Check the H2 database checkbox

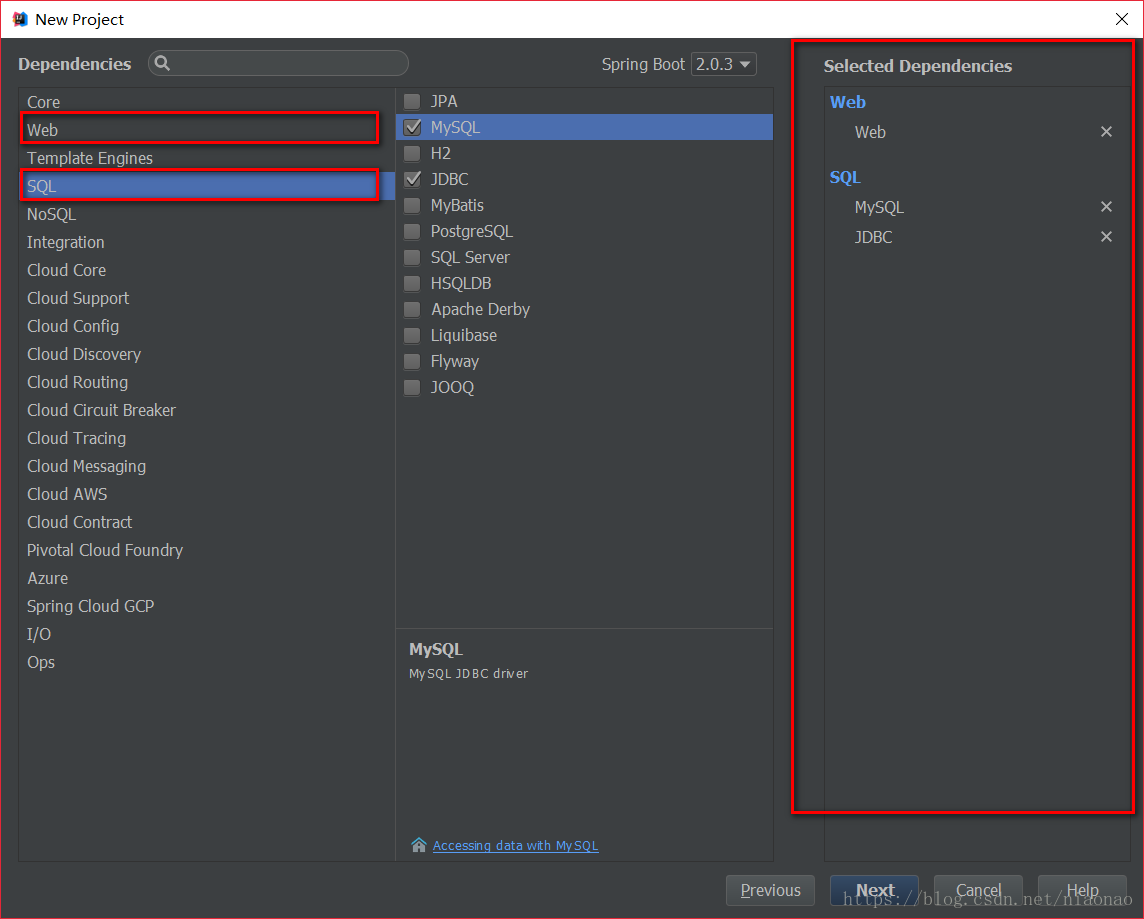point(412,153)
